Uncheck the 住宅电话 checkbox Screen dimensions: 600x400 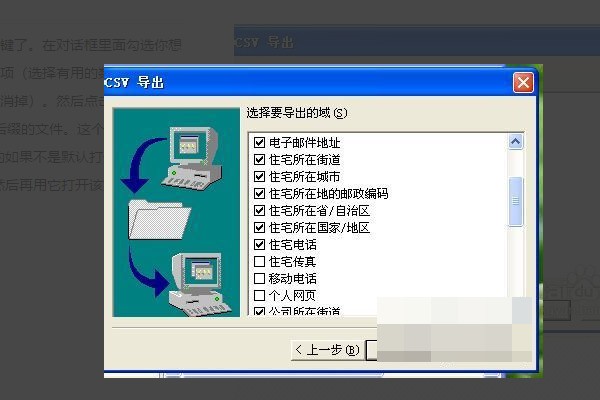click(x=259, y=244)
